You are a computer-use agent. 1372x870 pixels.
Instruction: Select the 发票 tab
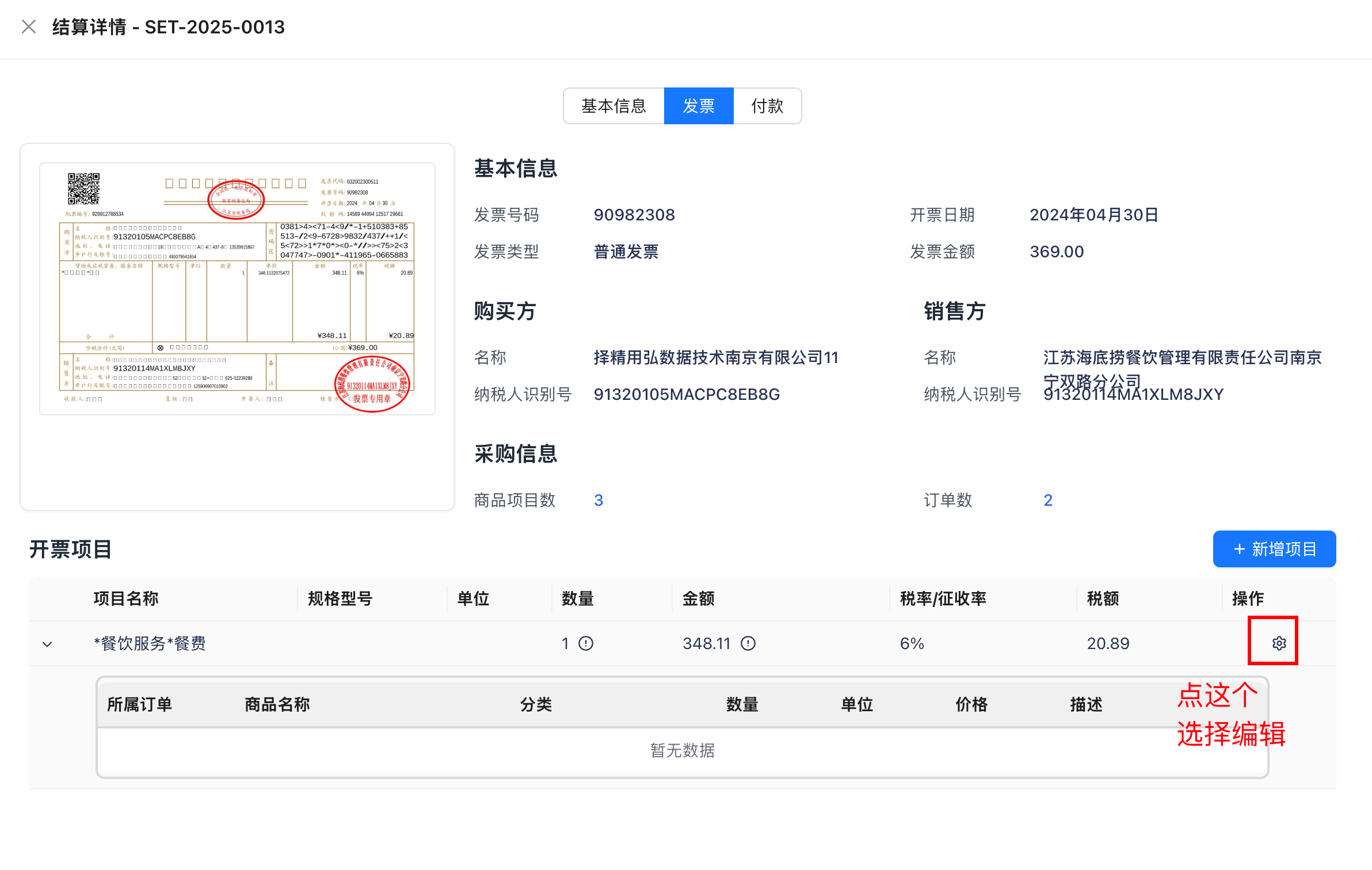tap(698, 106)
